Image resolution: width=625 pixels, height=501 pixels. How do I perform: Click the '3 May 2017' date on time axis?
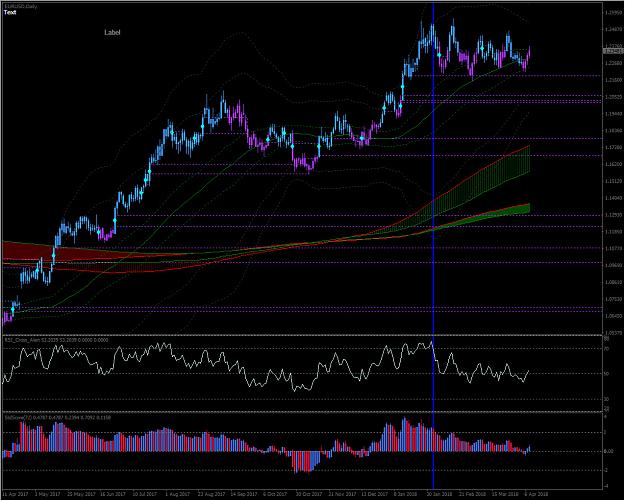coord(47,494)
